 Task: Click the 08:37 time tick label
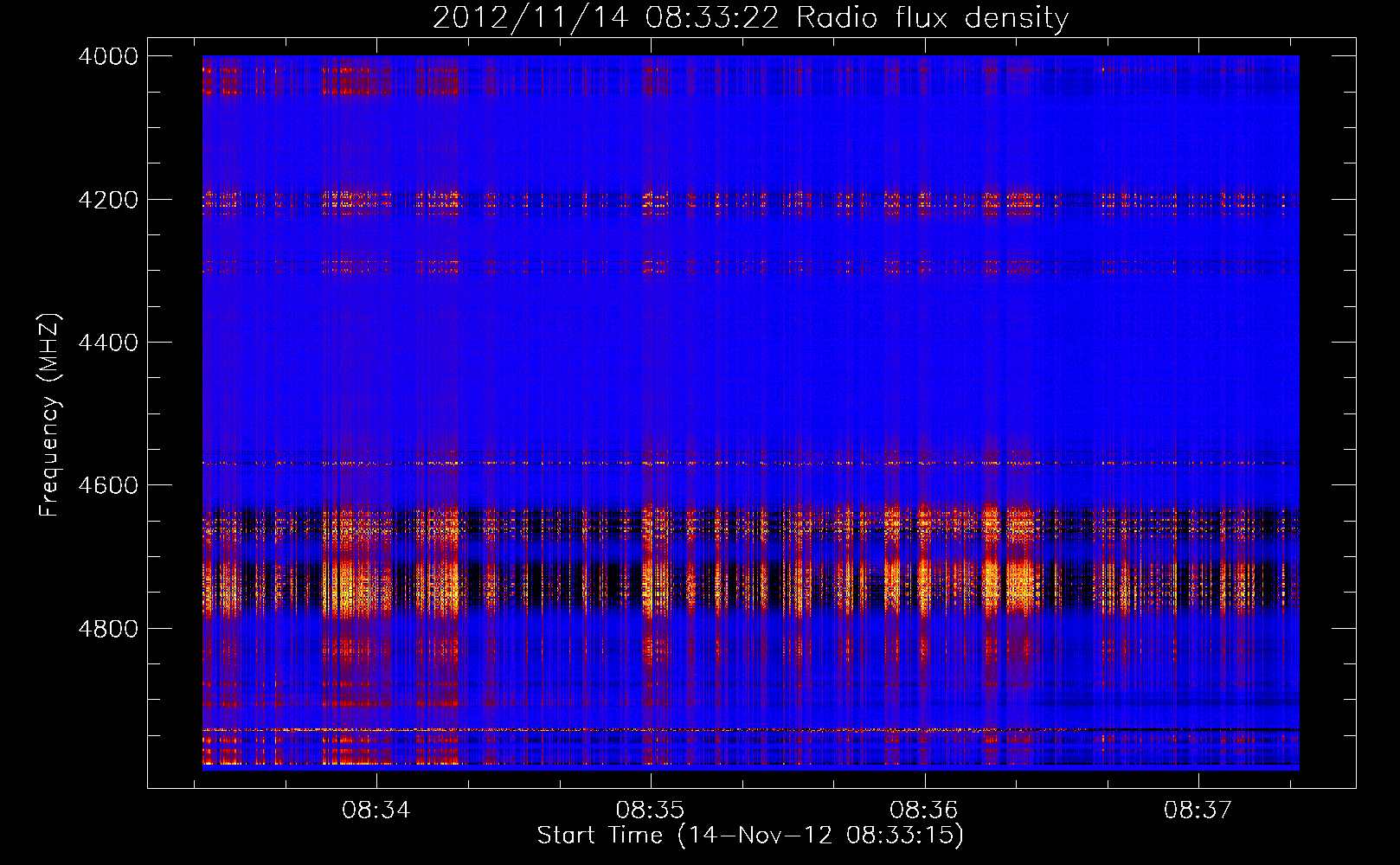pyautogui.click(x=1198, y=811)
